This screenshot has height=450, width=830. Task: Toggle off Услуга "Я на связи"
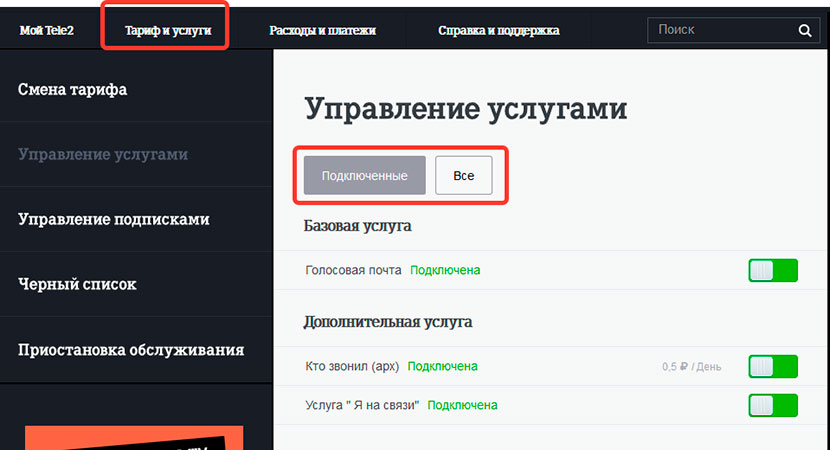pyautogui.click(x=772, y=405)
